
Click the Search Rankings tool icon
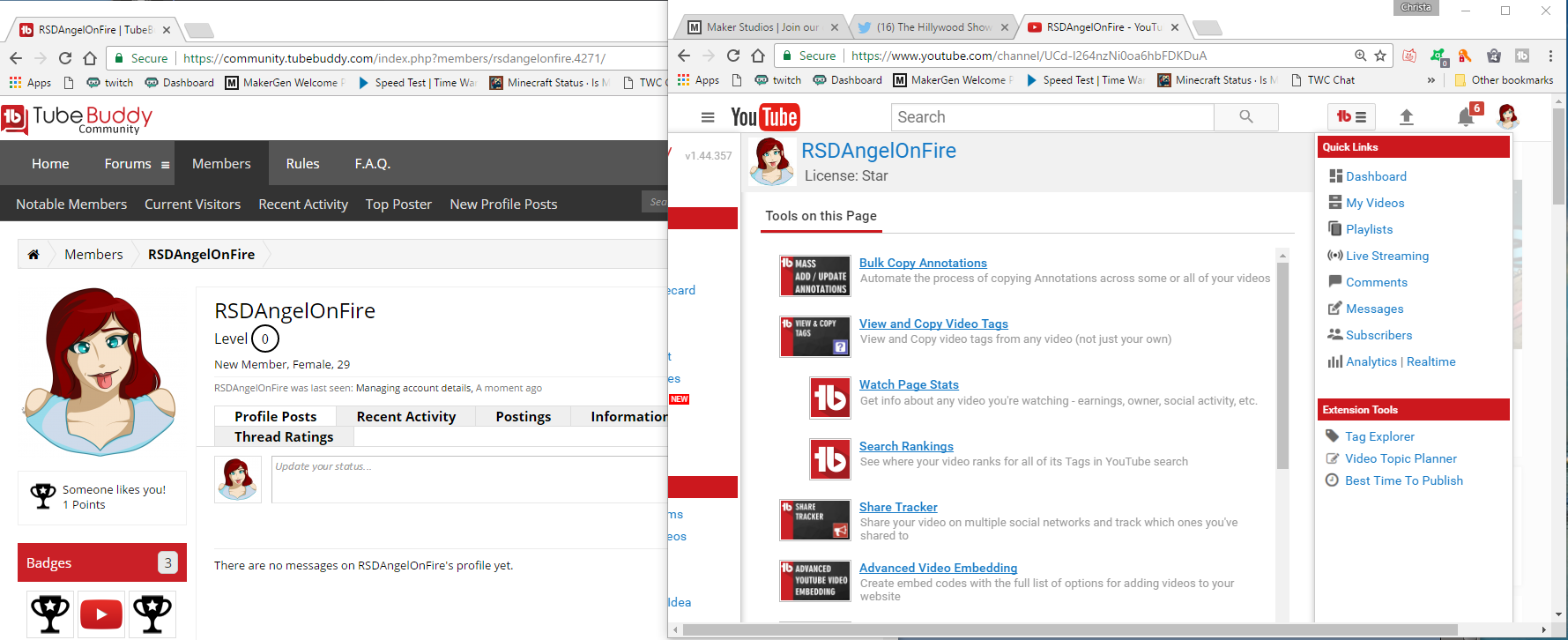(830, 459)
